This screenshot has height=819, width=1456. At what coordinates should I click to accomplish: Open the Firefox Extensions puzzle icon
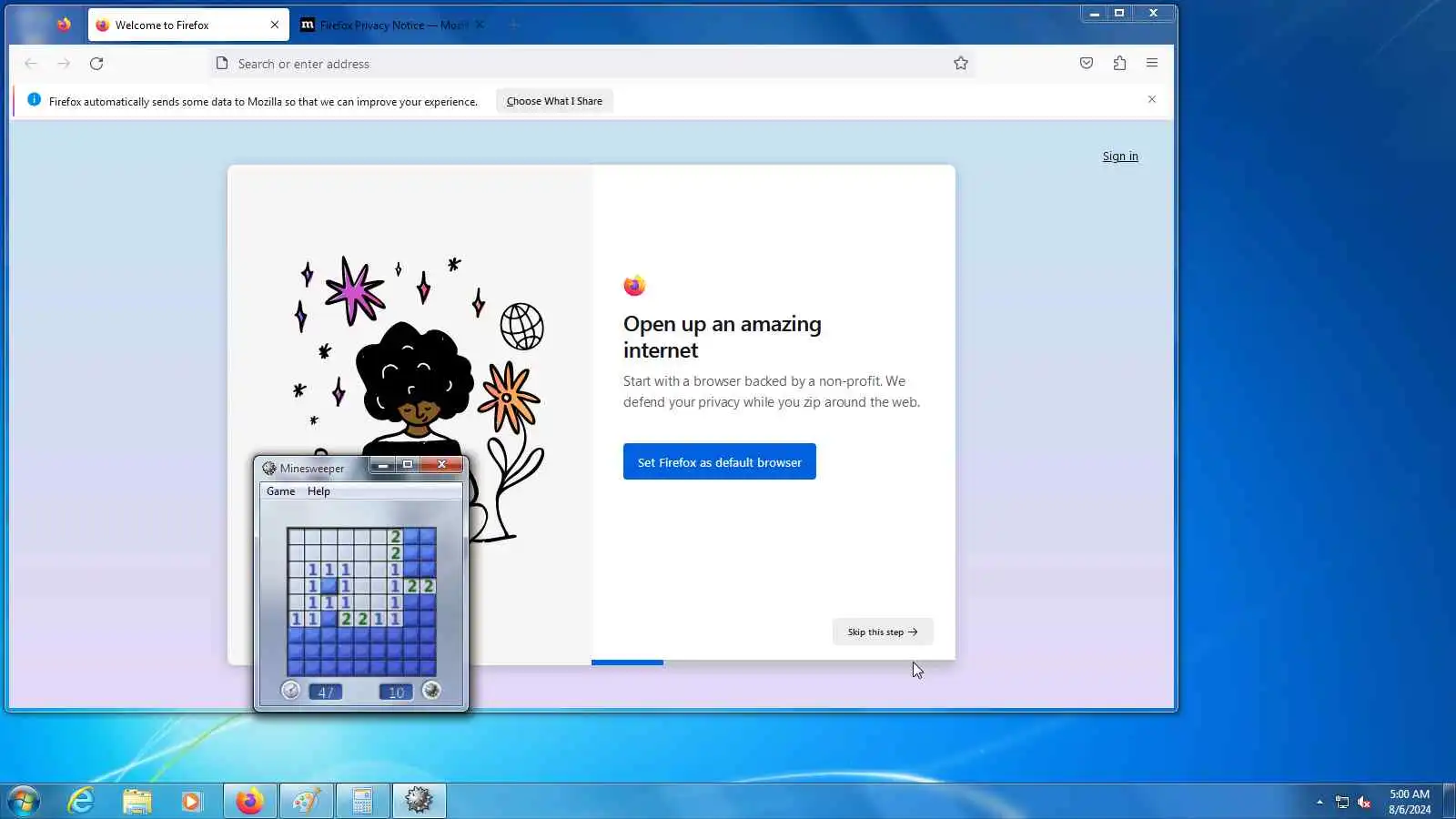click(1119, 63)
